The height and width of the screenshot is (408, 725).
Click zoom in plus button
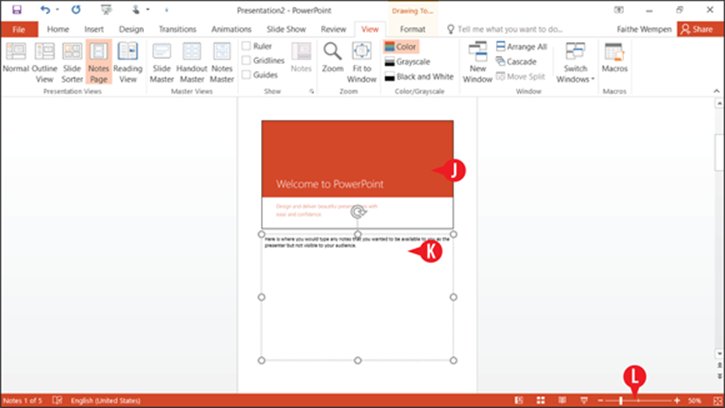pos(677,401)
